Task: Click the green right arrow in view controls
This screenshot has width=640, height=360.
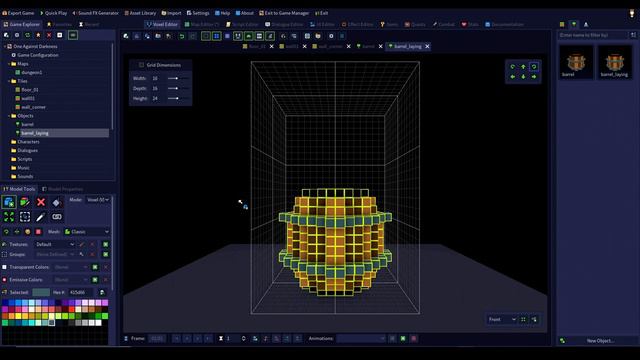Action: [534, 77]
